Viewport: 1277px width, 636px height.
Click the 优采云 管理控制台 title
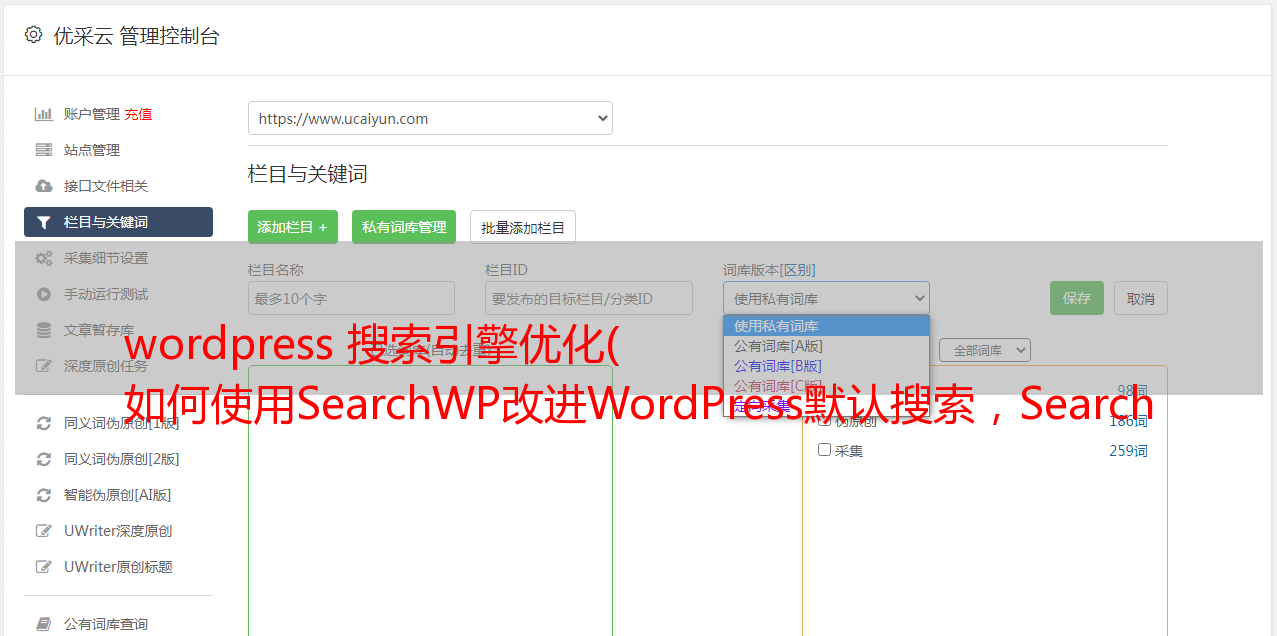[136, 36]
